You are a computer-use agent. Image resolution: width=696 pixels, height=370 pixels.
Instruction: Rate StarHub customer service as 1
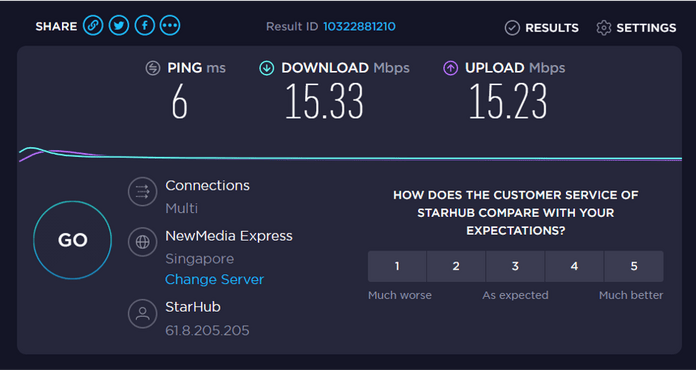397,266
